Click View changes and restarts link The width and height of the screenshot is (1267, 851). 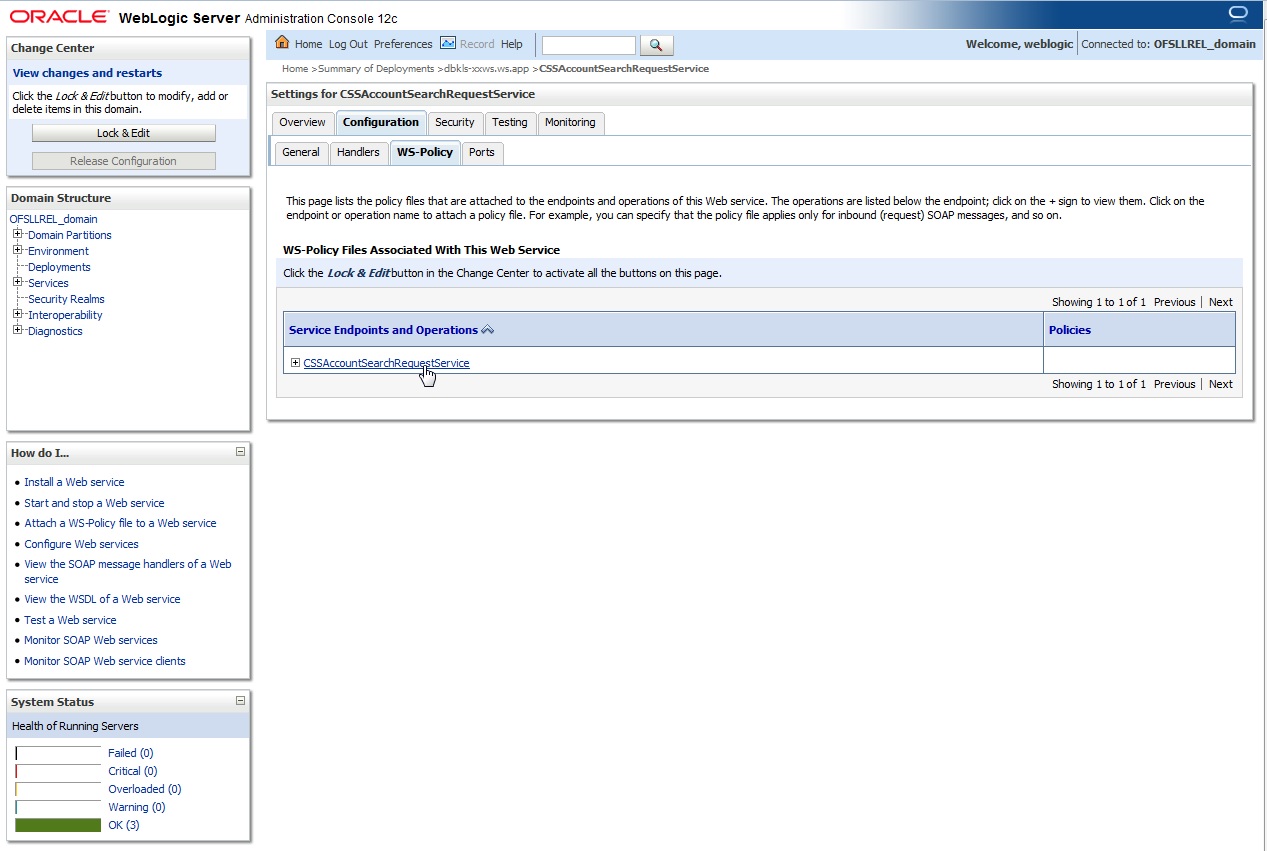pos(87,73)
